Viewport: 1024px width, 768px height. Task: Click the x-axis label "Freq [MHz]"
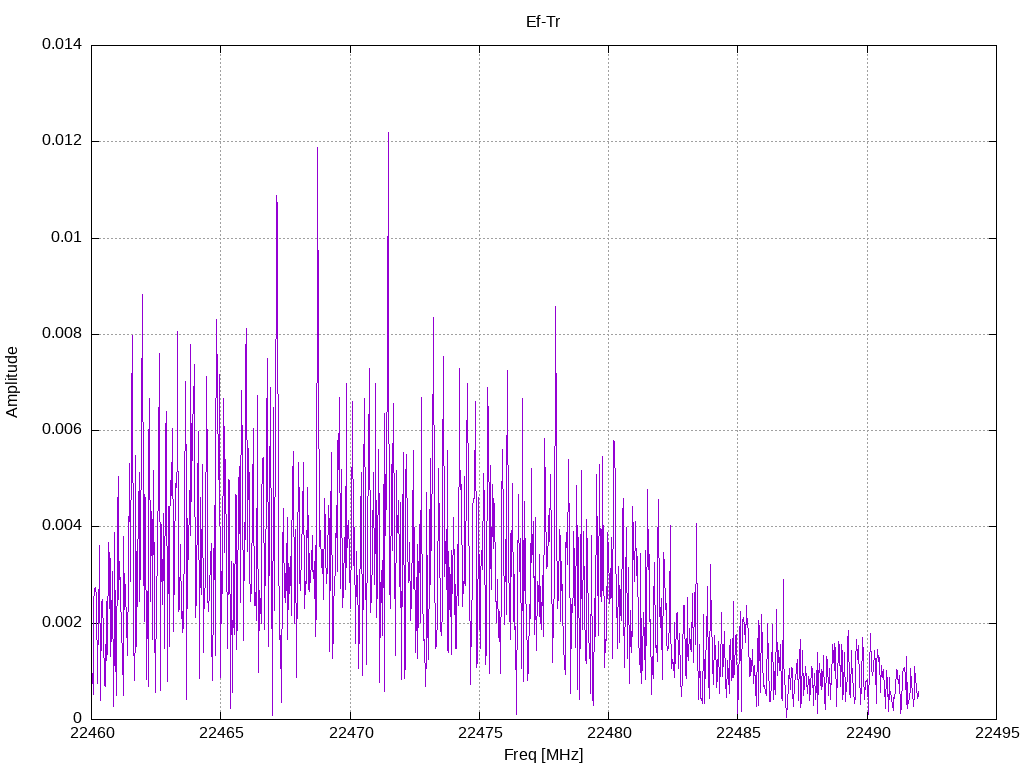(543, 754)
